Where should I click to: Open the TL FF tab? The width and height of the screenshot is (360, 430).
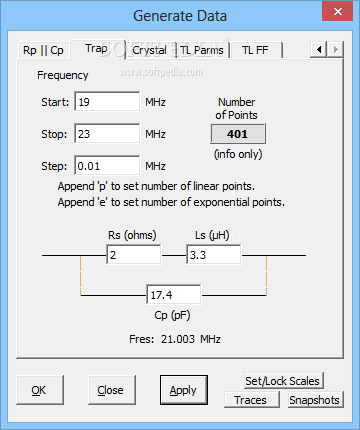click(x=256, y=51)
